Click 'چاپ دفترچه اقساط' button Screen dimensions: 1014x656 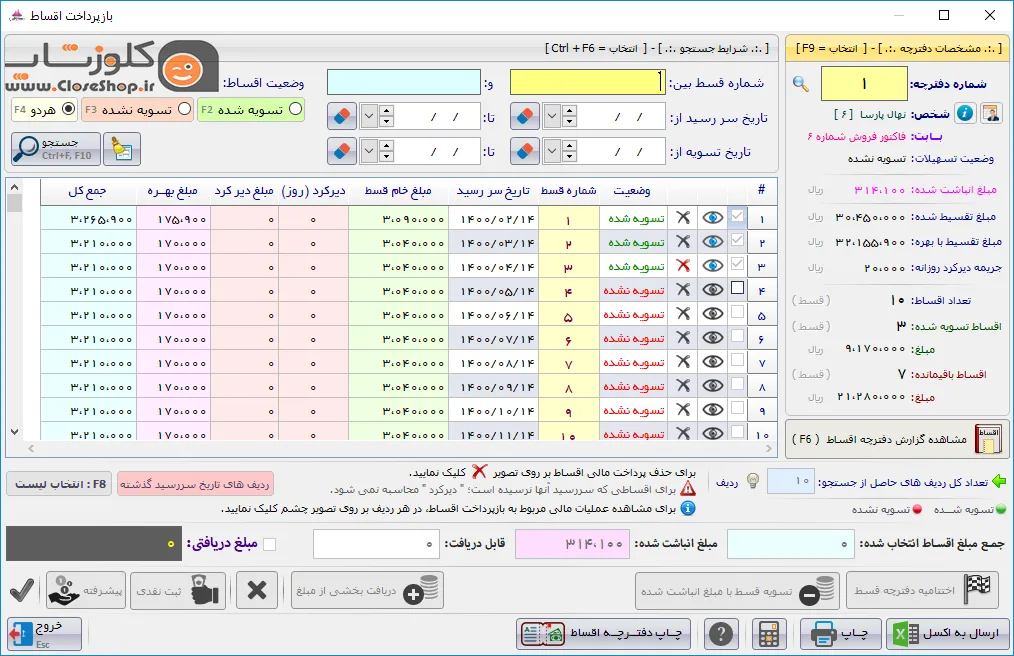603,634
